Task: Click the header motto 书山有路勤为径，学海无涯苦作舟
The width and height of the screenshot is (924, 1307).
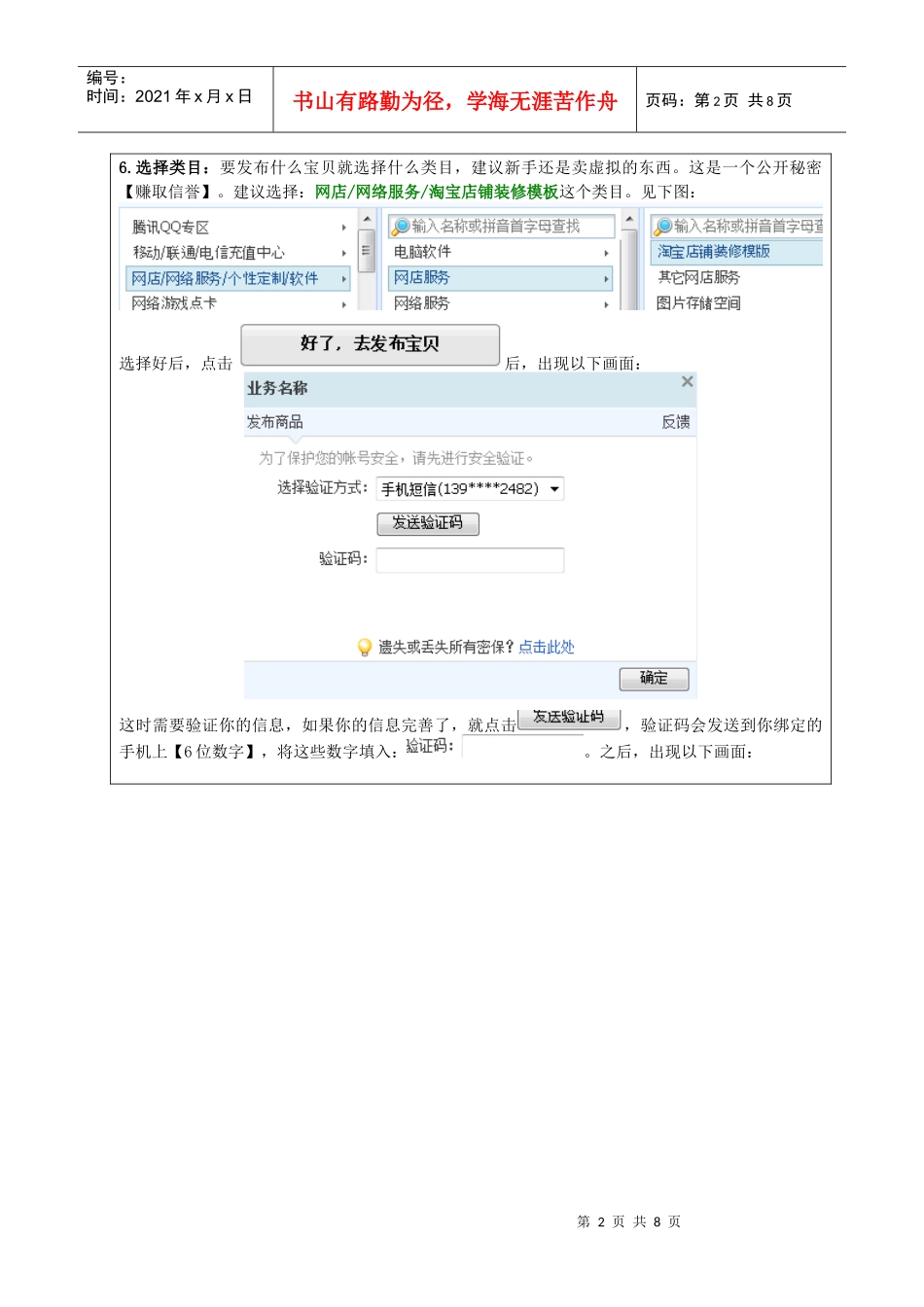Action: coord(455,101)
